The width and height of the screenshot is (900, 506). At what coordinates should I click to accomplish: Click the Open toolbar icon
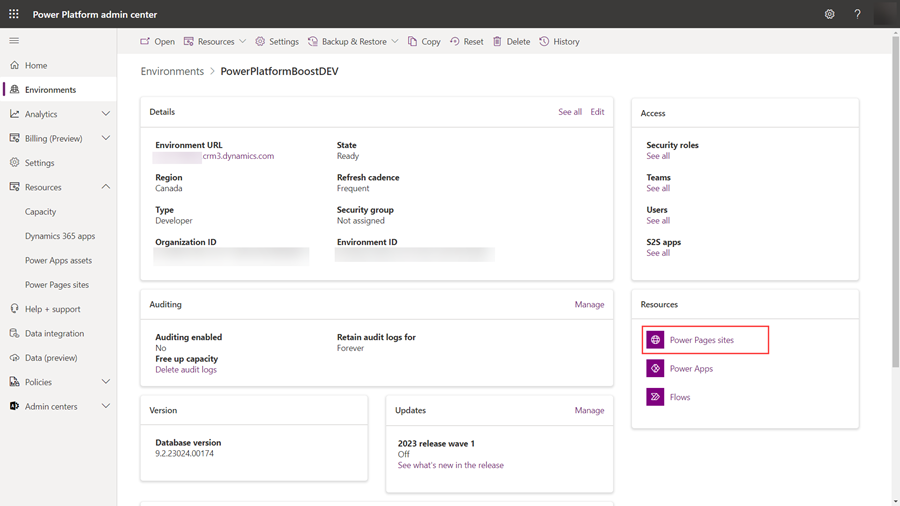tap(145, 41)
